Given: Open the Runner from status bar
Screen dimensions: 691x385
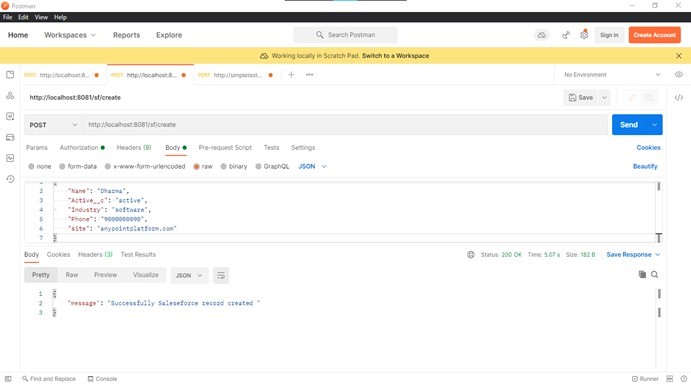Looking at the screenshot, I should click(645, 379).
